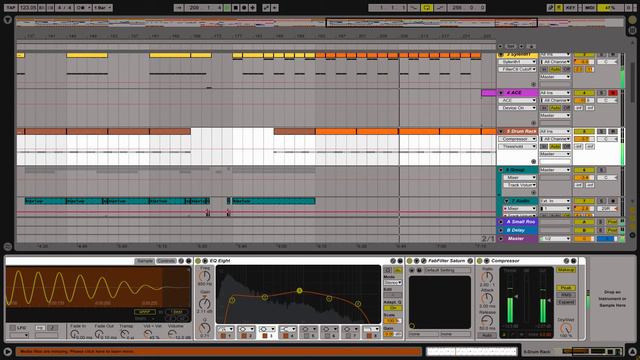Collapse the 6 Group track fold arrow
Image resolution: width=640 pixels, height=360 pixels.
click(x=501, y=170)
